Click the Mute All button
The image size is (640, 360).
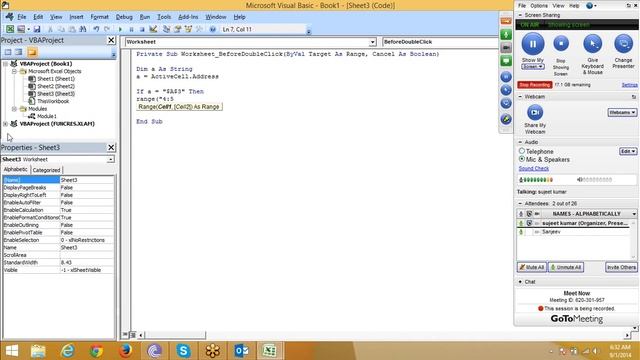[531, 267]
